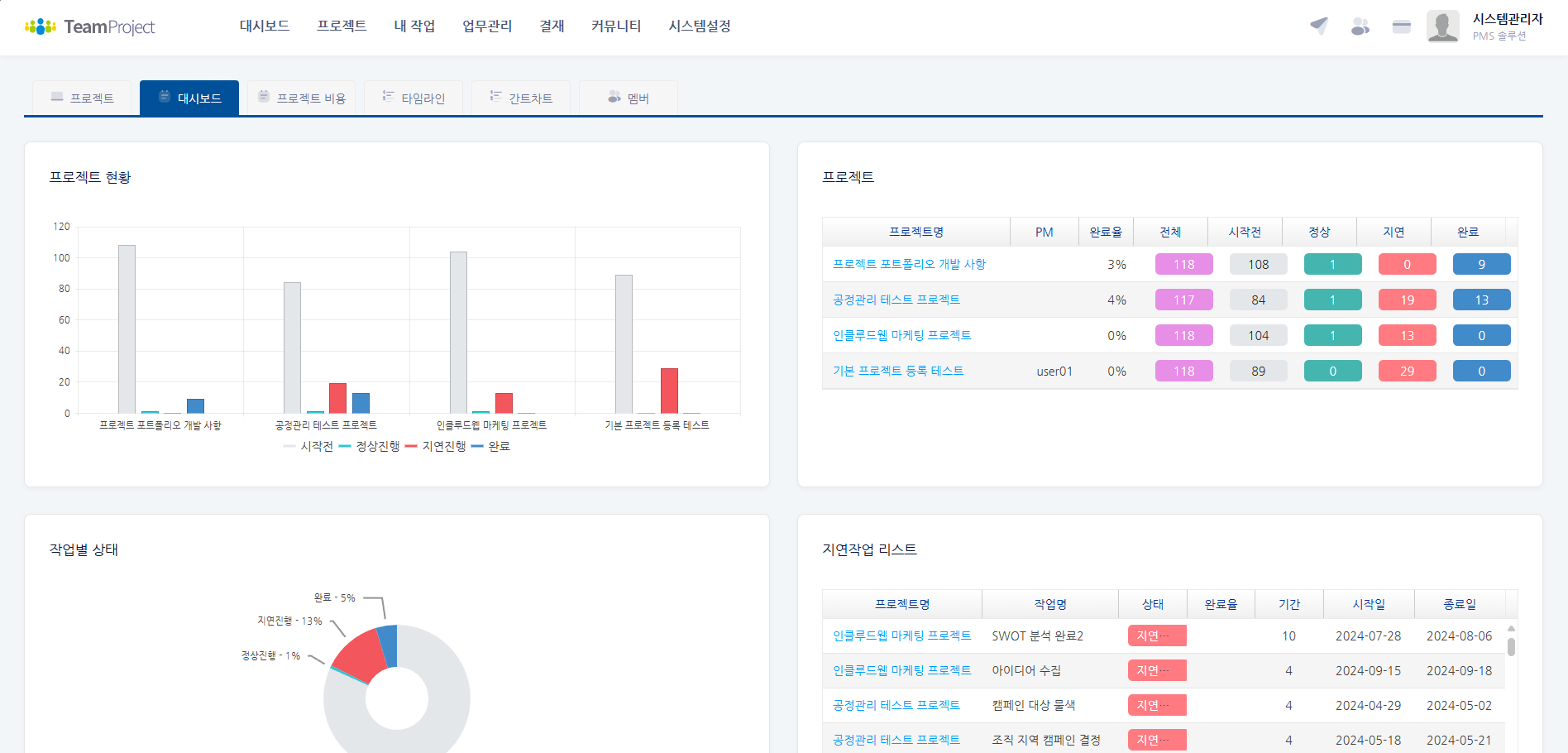Click the TeamProject logo
The height and width of the screenshot is (753, 1568).
[x=90, y=26]
